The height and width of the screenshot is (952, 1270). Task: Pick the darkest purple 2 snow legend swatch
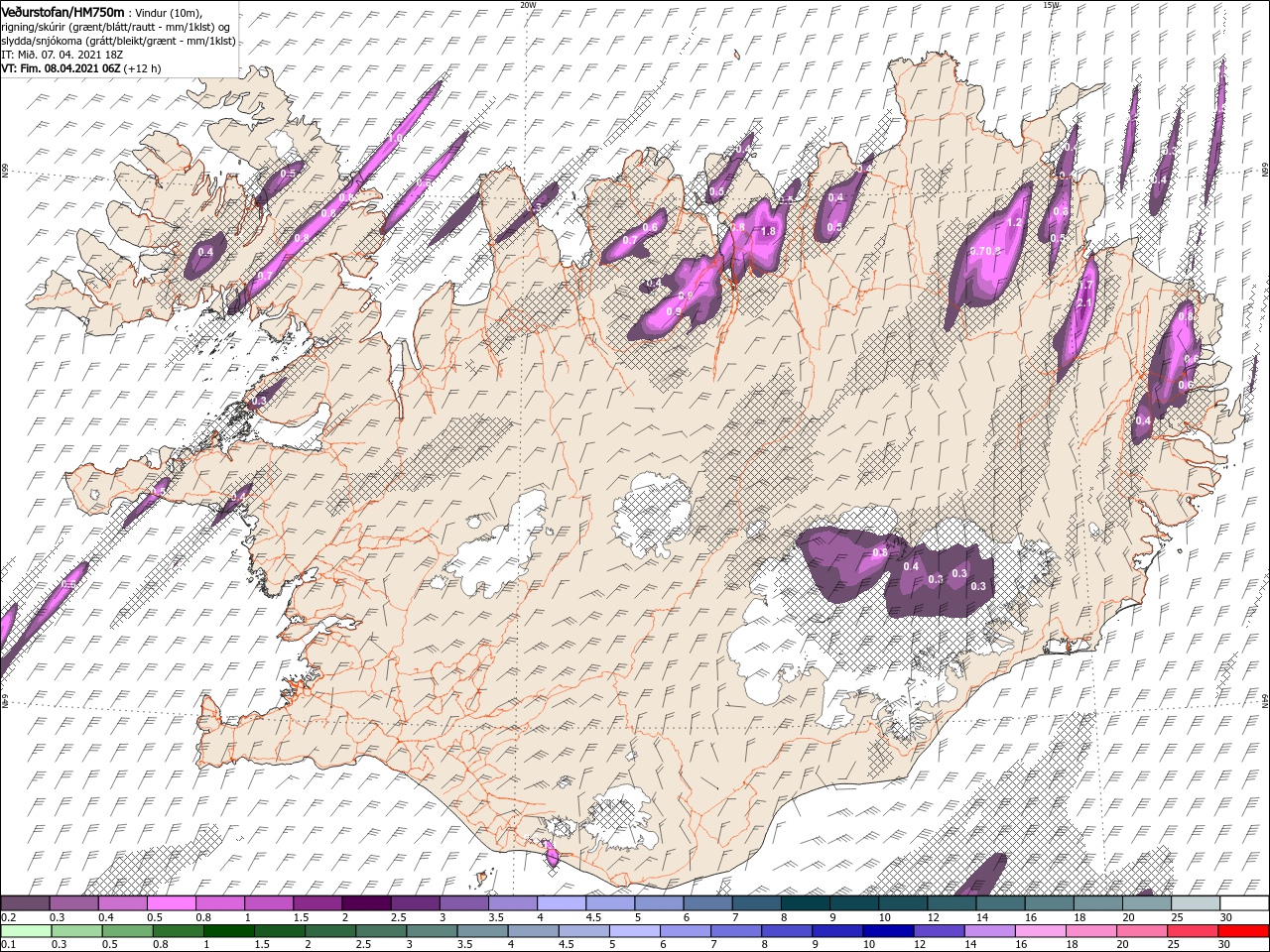pyautogui.click(x=365, y=903)
